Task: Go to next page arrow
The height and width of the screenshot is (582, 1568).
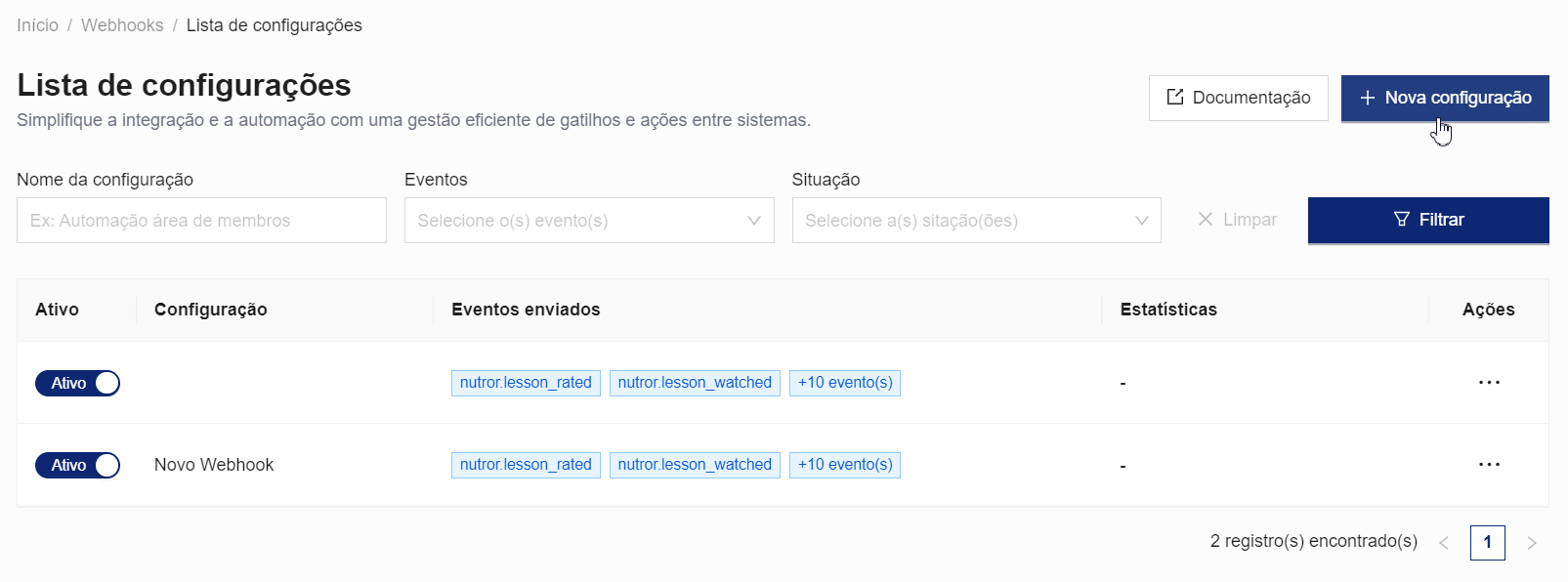Action: 1531,543
